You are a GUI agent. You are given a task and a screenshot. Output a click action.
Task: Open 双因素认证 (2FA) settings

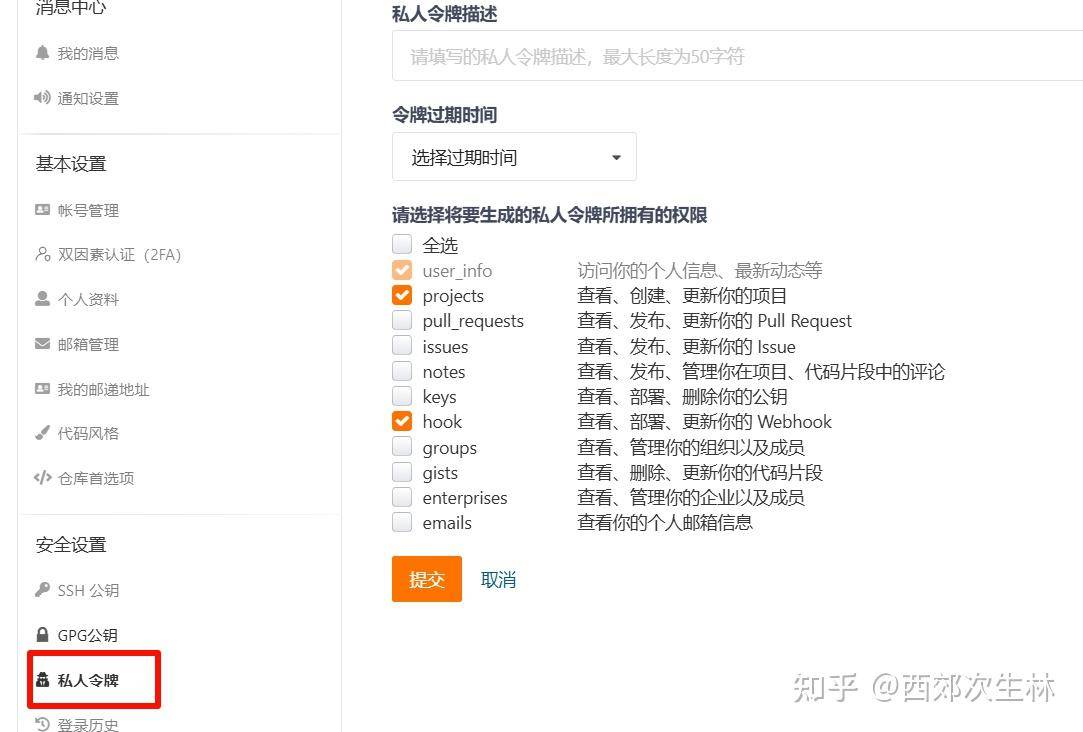(119, 255)
